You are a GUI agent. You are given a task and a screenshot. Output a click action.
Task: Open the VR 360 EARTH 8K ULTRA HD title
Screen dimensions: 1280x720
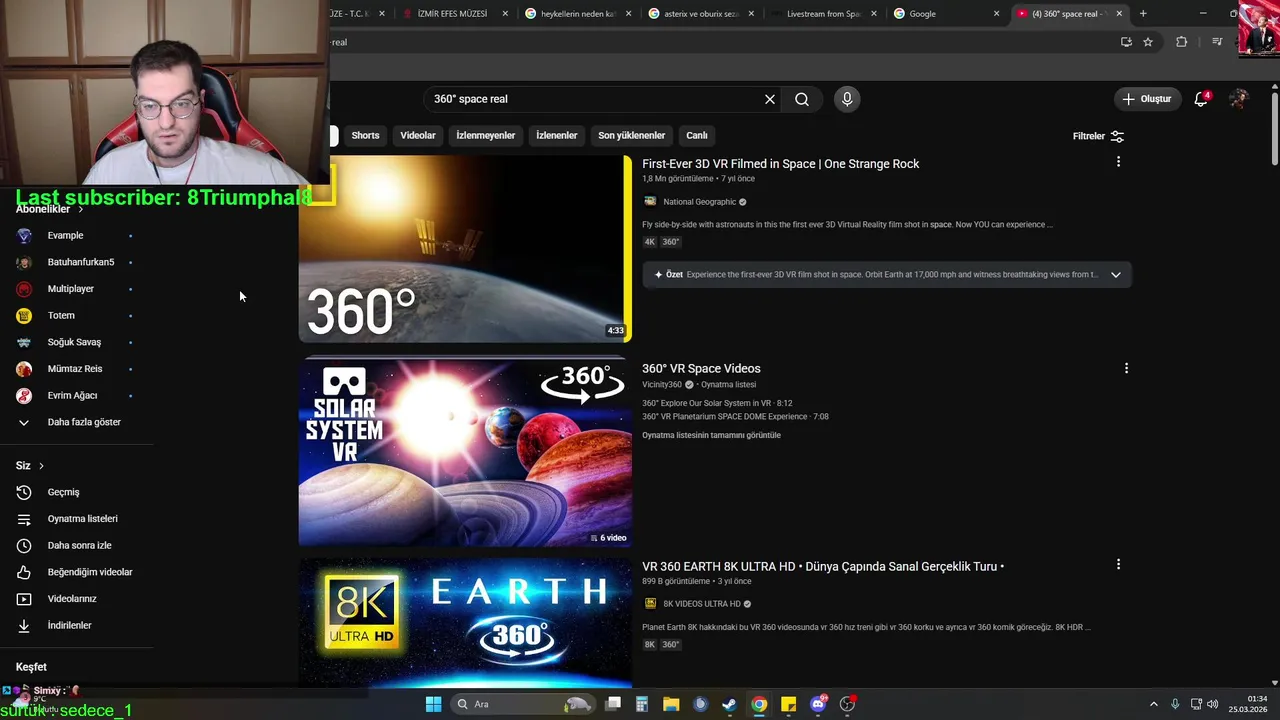coord(822,566)
